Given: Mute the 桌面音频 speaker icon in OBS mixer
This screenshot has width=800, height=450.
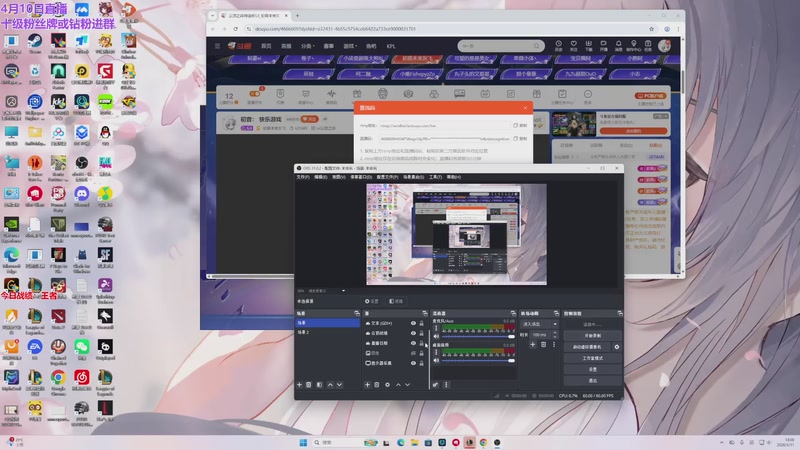Looking at the screenshot, I should pos(436,360).
